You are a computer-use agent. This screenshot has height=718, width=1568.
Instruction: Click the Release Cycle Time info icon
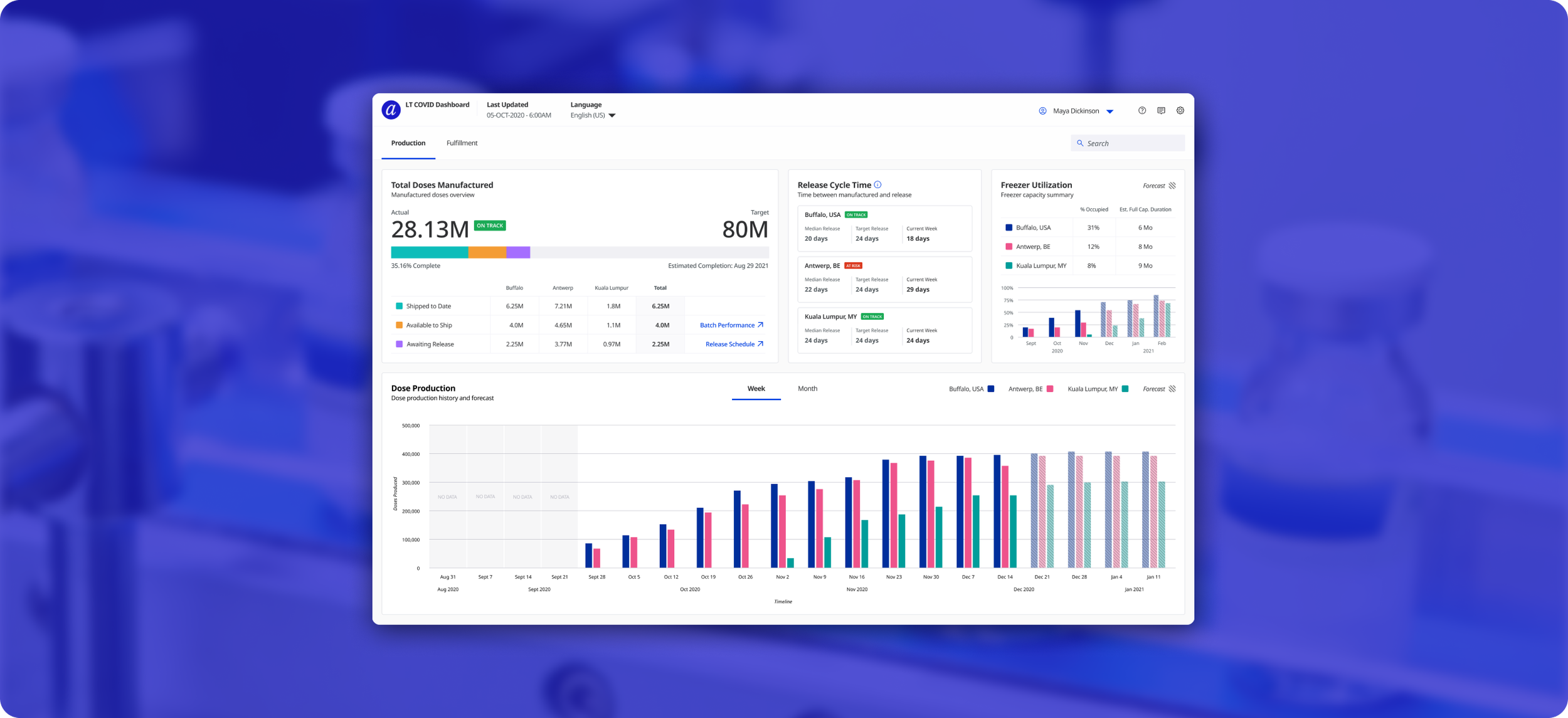(877, 184)
